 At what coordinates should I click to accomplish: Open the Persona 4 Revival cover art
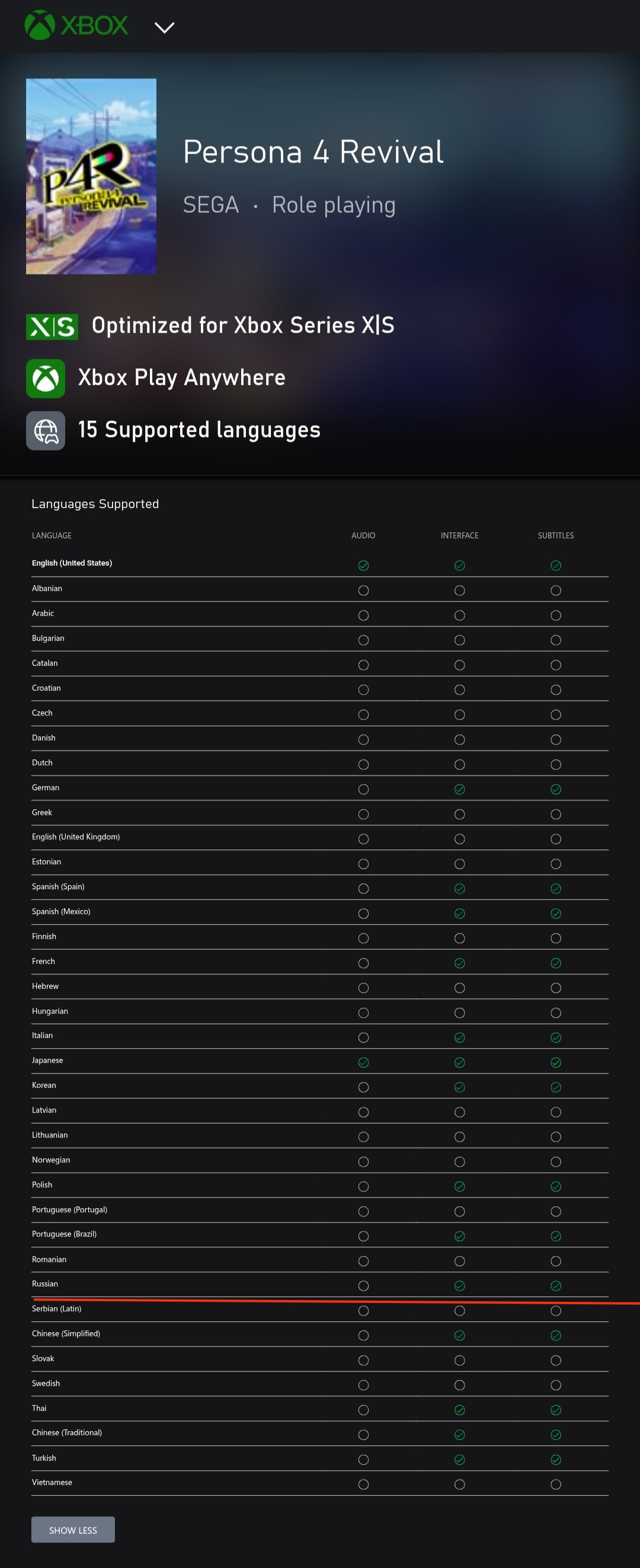point(91,176)
